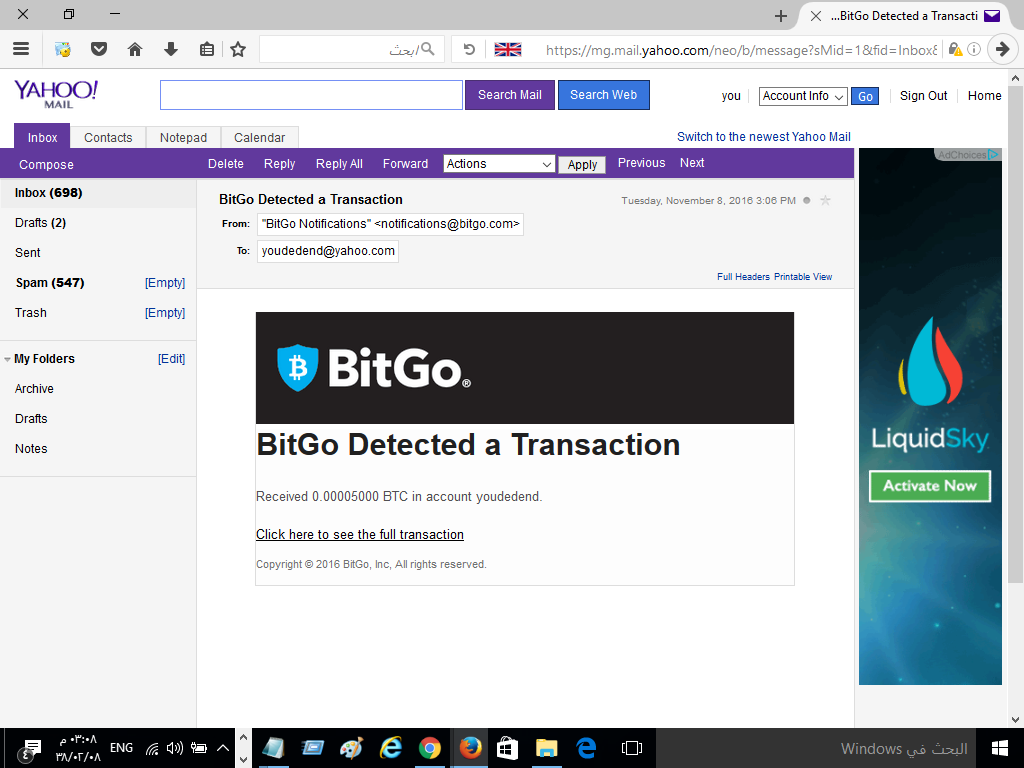Click the go arrow at address bar end

(x=1002, y=49)
